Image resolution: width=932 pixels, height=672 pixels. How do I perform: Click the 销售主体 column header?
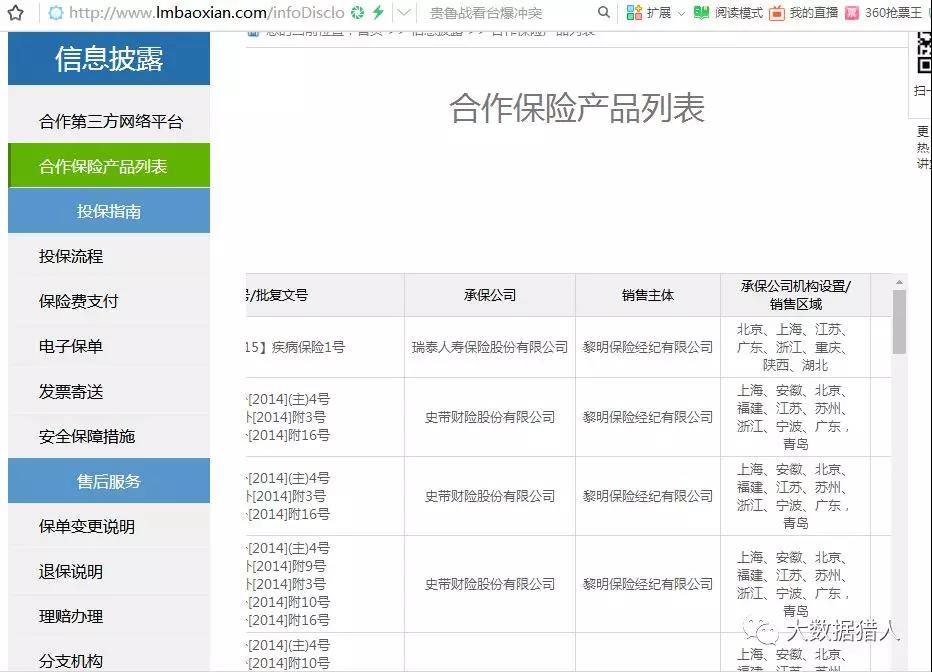648,295
